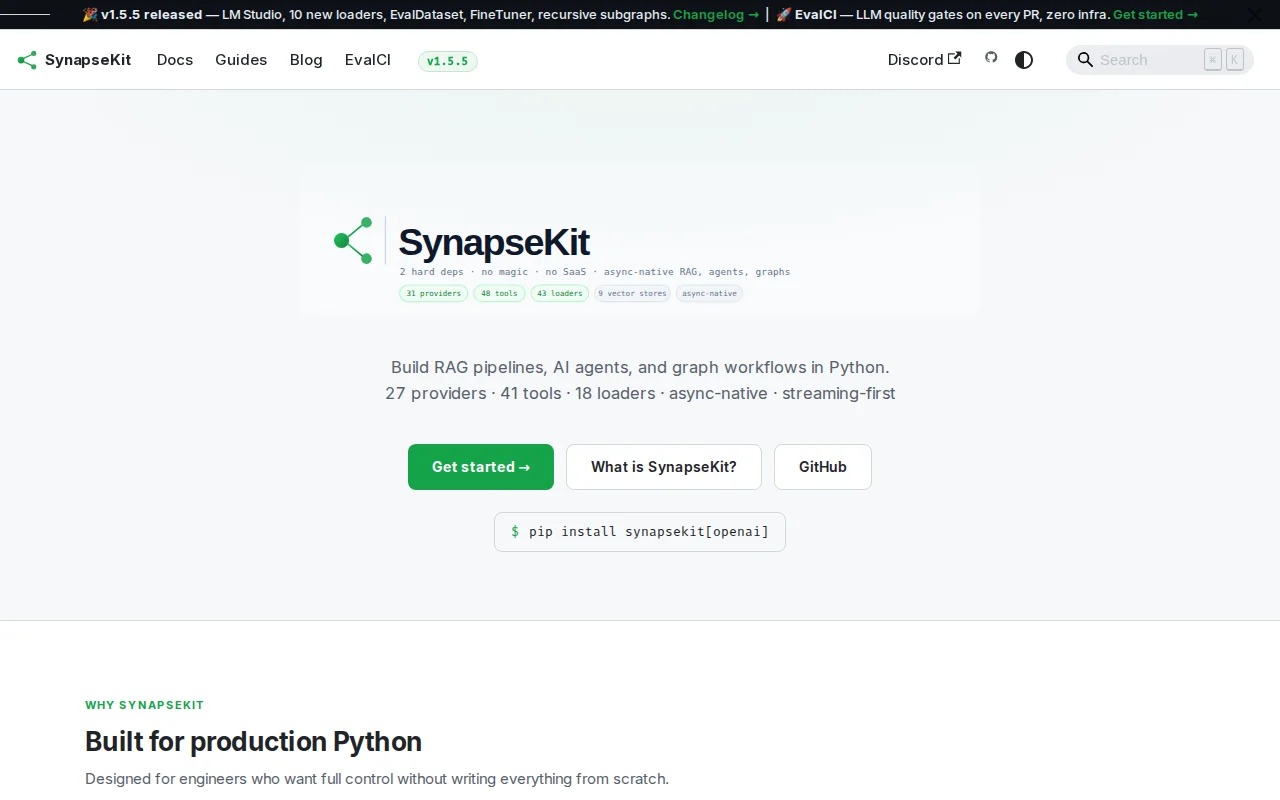
Task: Click the '48 tools' badge
Action: coord(499,293)
